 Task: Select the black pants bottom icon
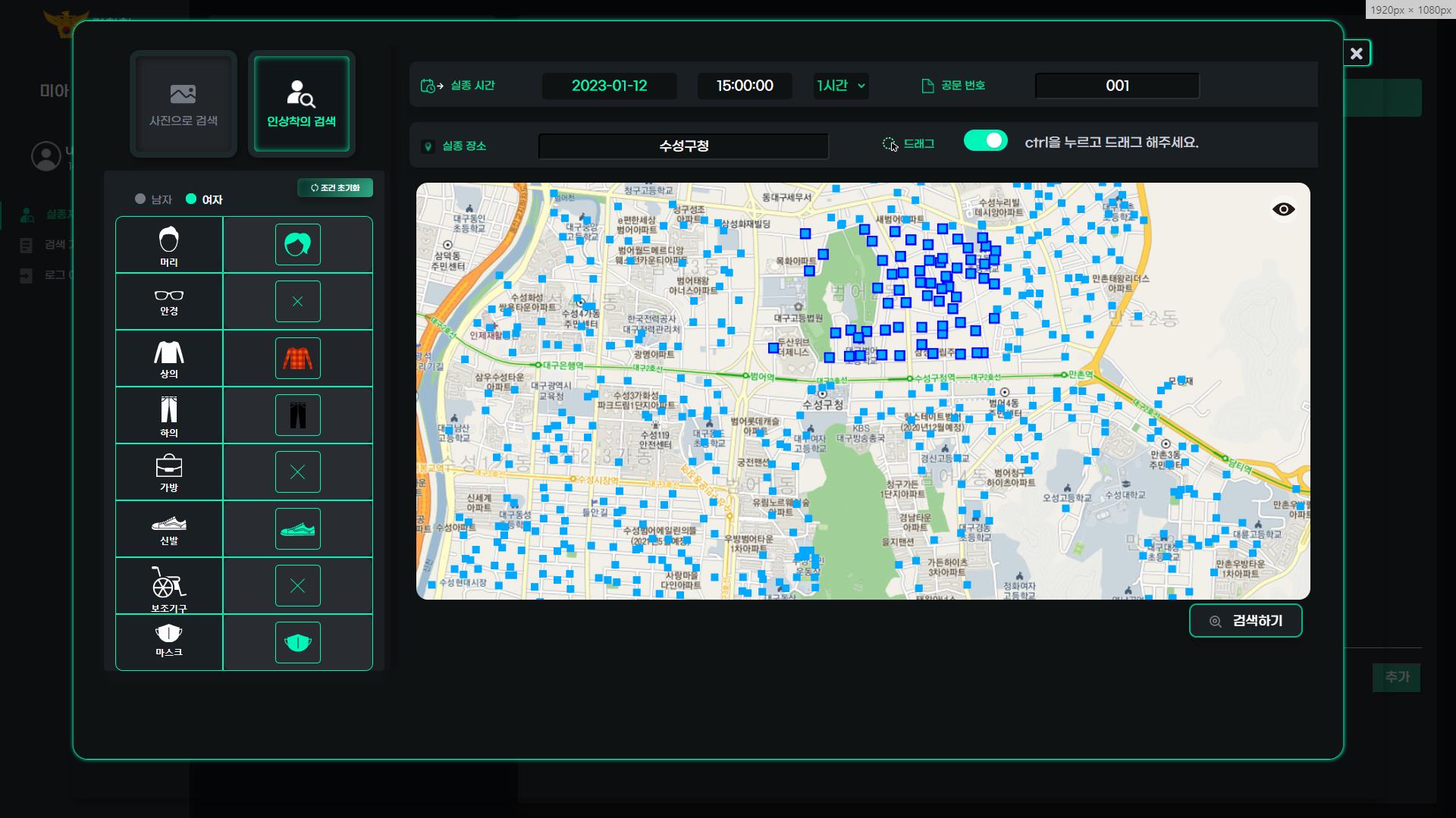297,415
